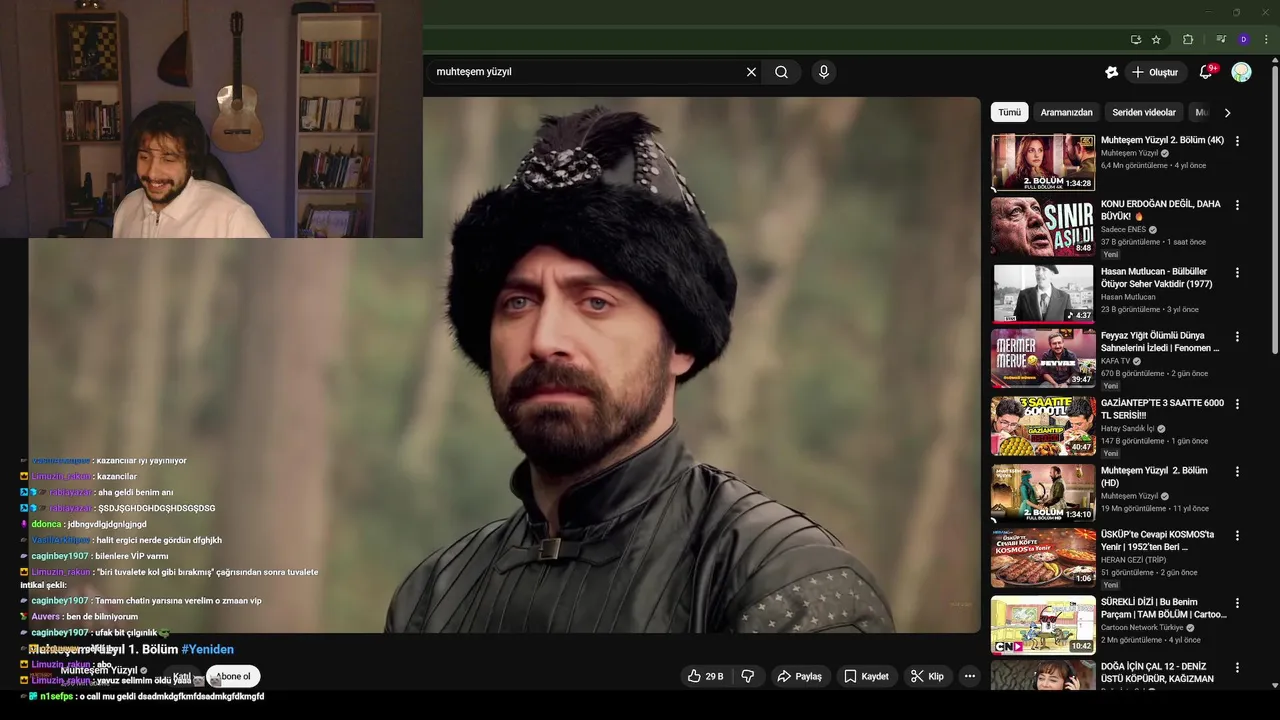
Task: Click the HERAN GEZİ (TRİP) channel name
Action: click(1134, 560)
